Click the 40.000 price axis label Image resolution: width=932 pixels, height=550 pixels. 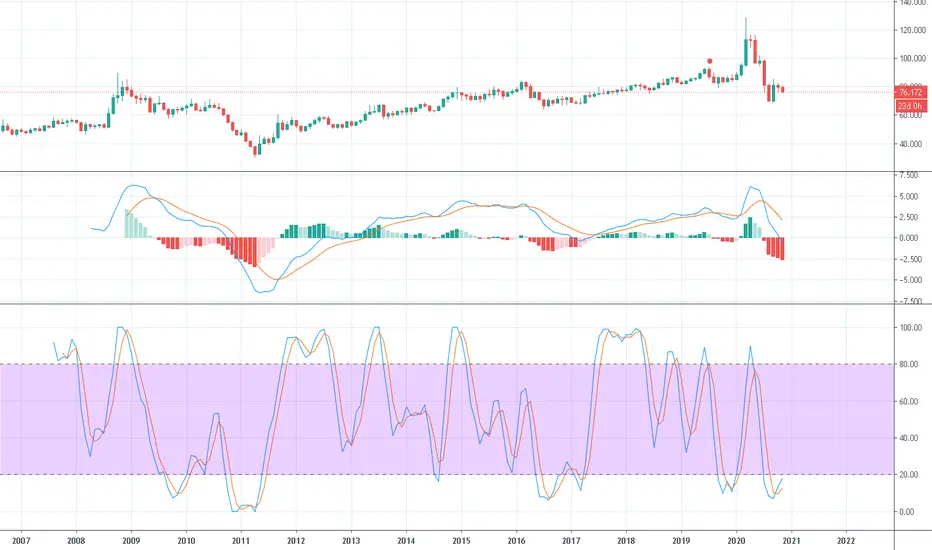point(912,144)
